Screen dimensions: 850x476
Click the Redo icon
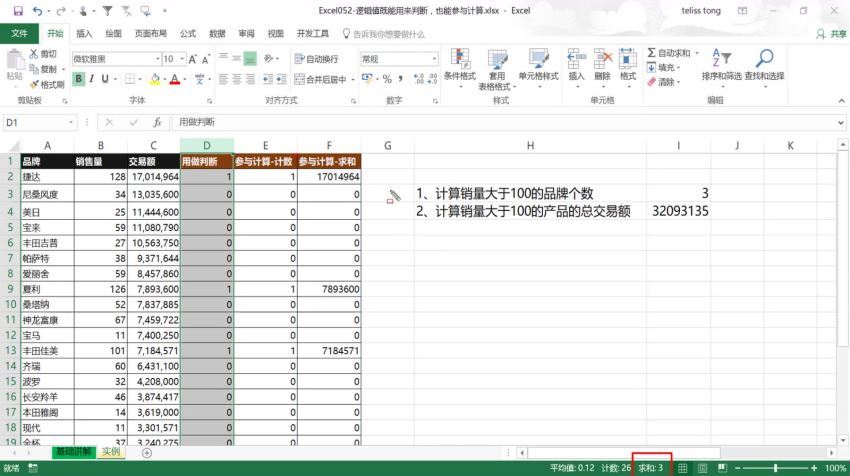pos(61,10)
